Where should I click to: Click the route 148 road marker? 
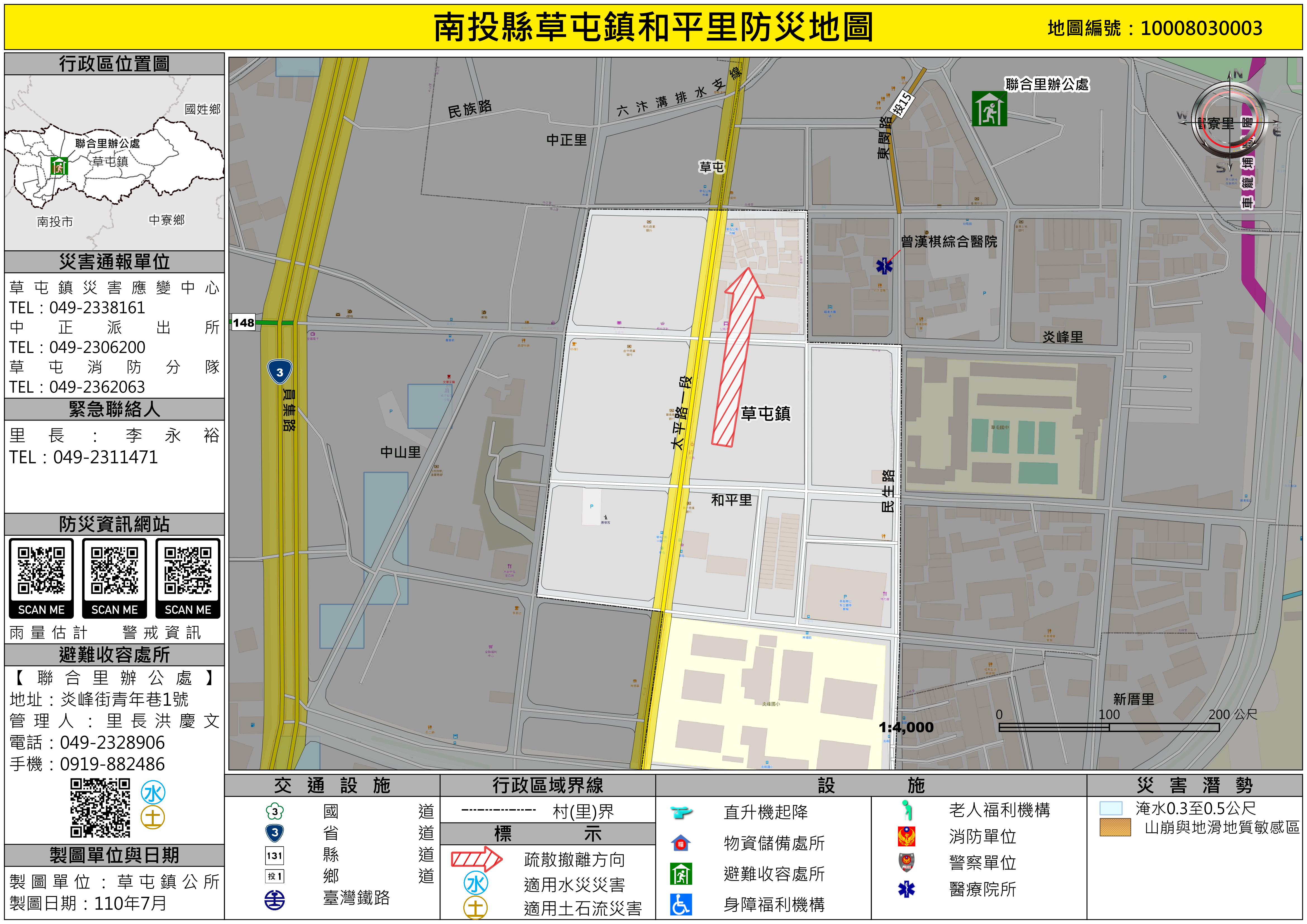(243, 323)
